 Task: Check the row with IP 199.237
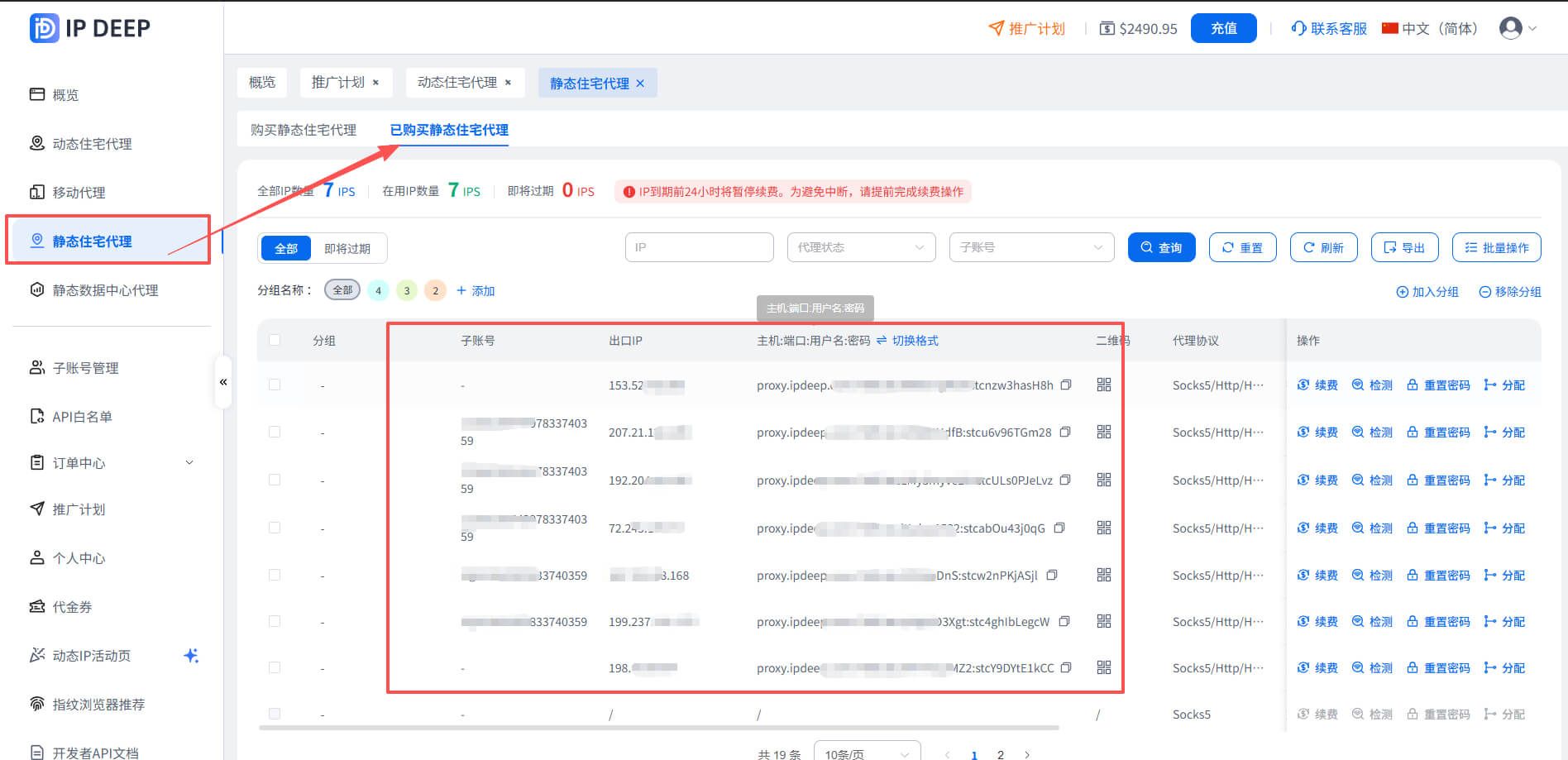(x=275, y=621)
